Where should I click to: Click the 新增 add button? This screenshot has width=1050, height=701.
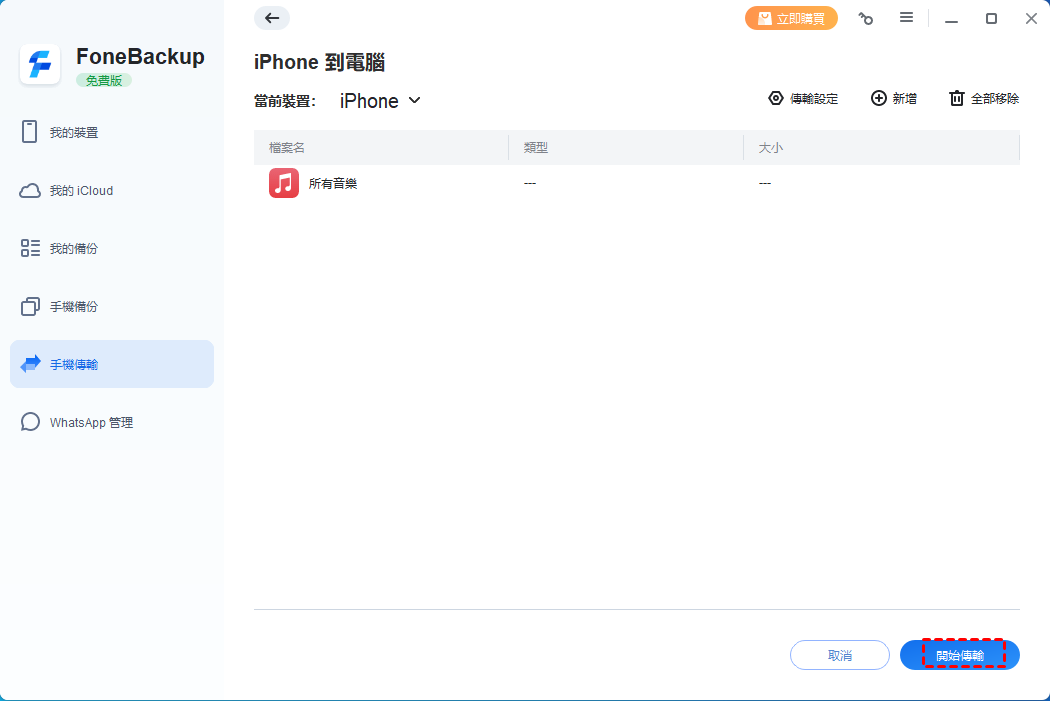point(893,98)
